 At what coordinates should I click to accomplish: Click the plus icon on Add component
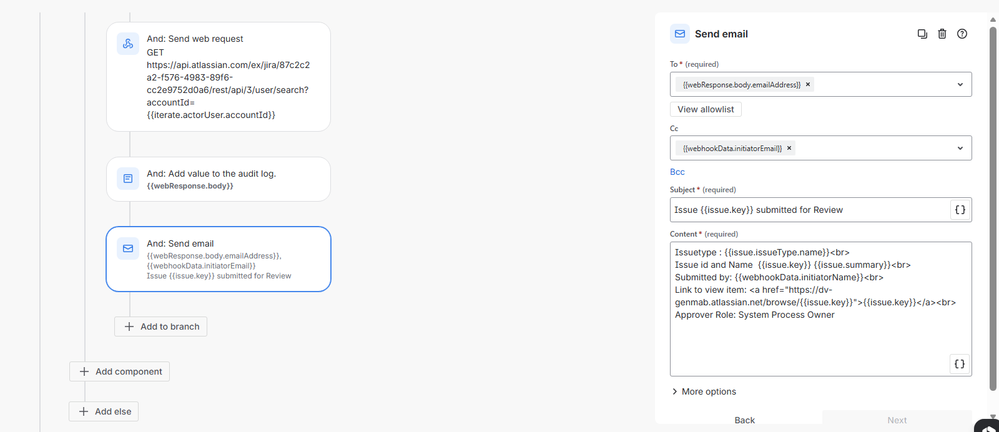(84, 371)
